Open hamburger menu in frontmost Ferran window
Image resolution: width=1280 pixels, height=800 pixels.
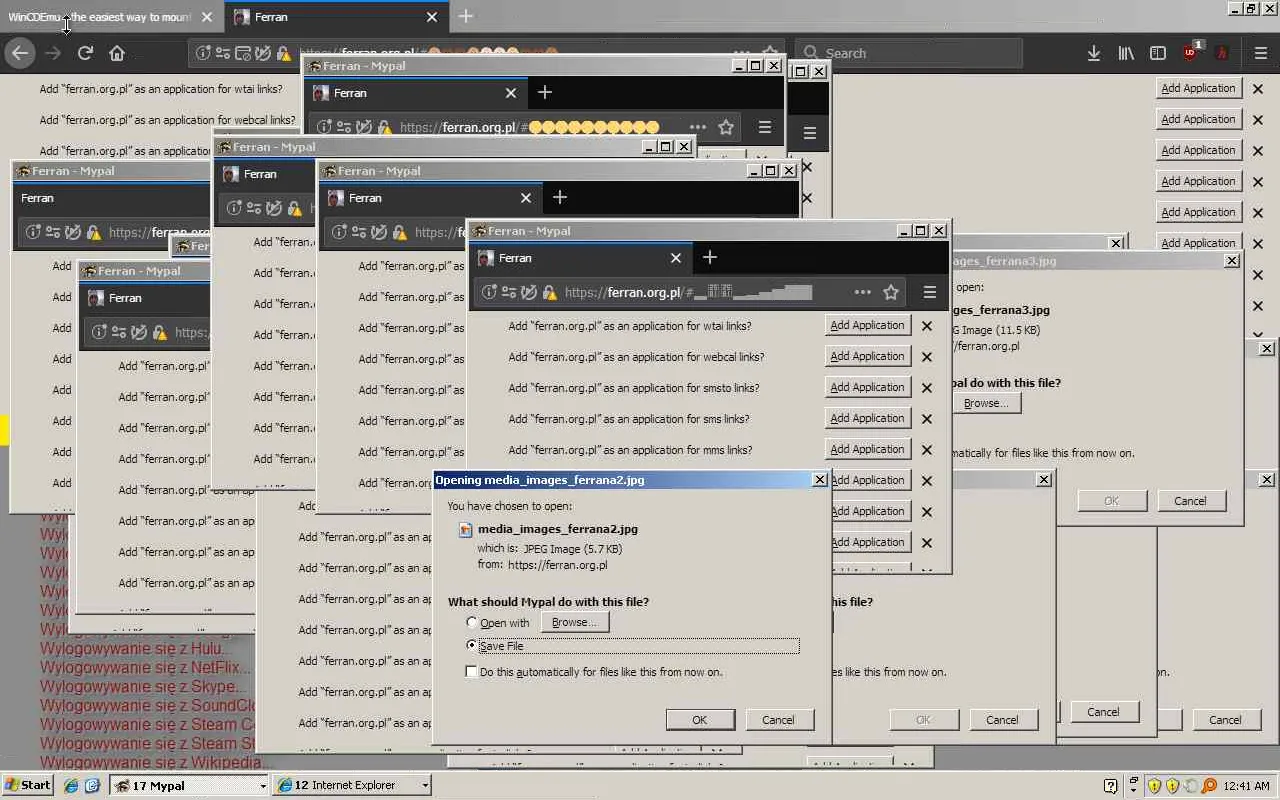click(929, 293)
